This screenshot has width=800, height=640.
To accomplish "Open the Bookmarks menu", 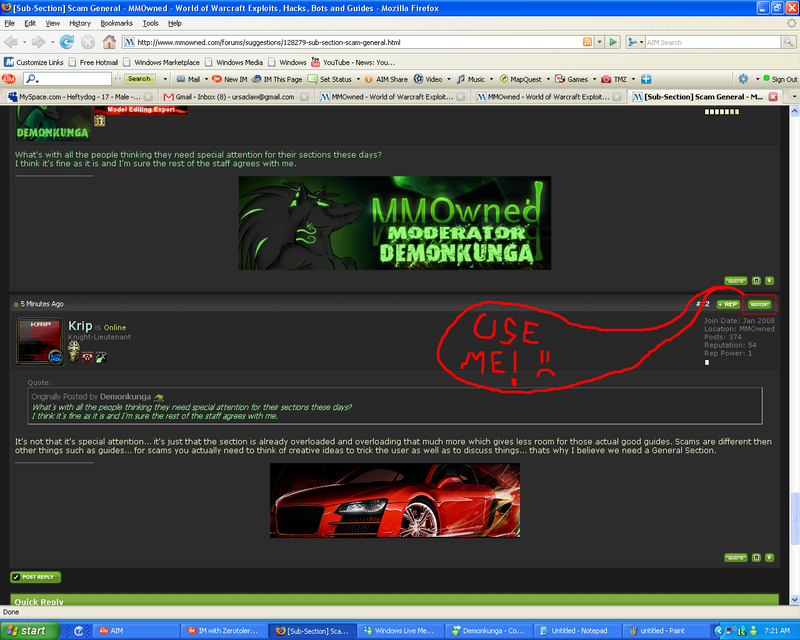I will [x=116, y=23].
